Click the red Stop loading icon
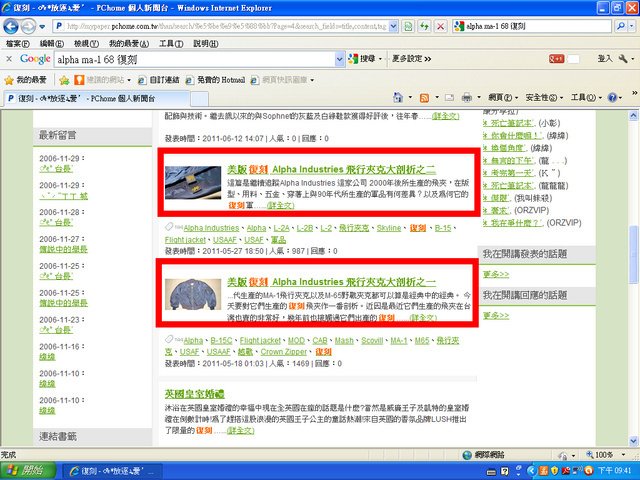This screenshot has width=640, height=480. coord(440,27)
